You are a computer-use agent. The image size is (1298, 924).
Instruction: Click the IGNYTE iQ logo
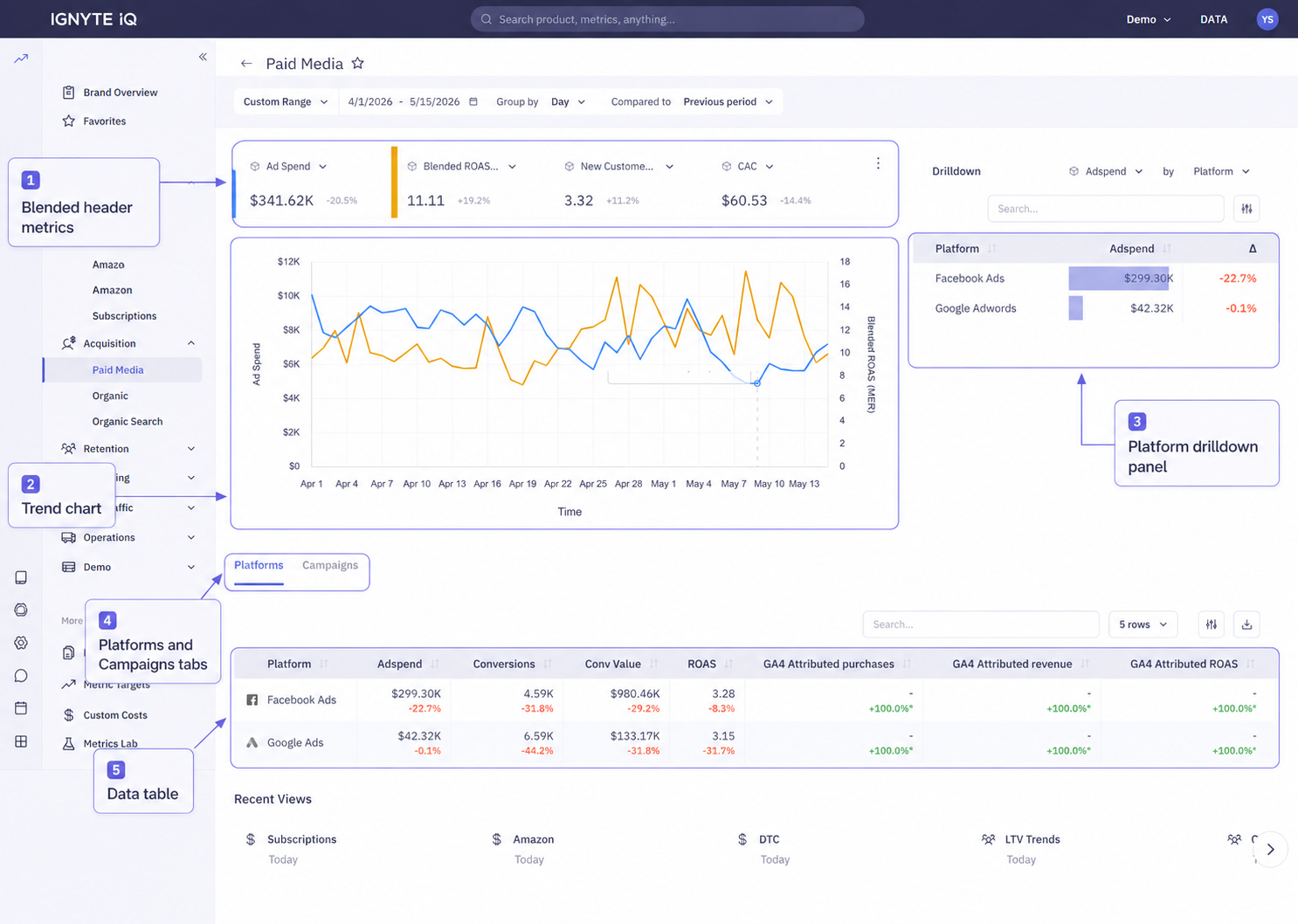pyautogui.click(x=93, y=19)
